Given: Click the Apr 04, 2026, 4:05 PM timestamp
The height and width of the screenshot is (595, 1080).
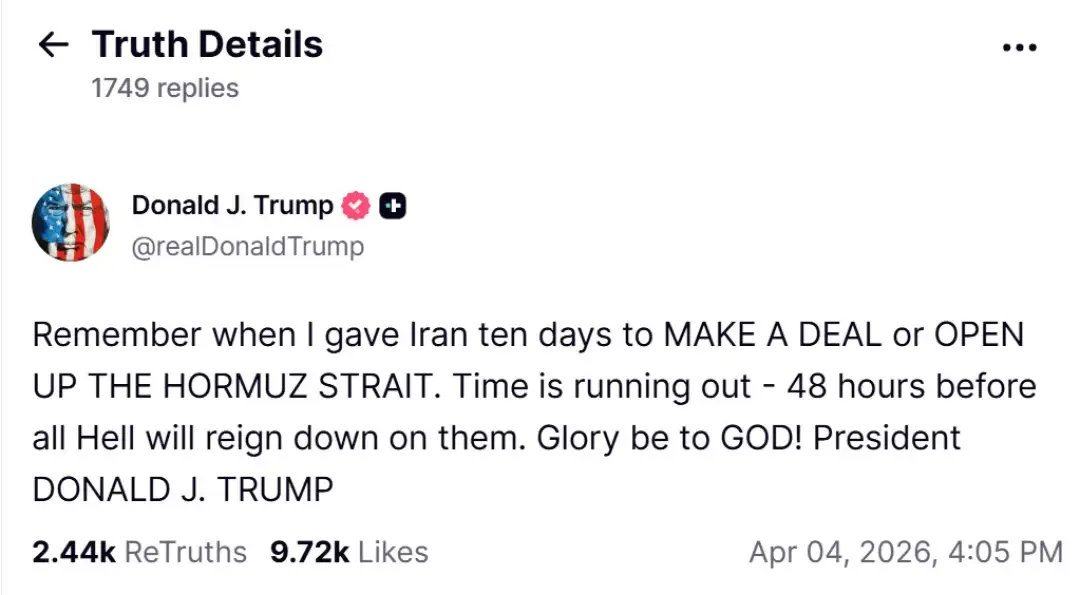Looking at the screenshot, I should coord(905,552).
